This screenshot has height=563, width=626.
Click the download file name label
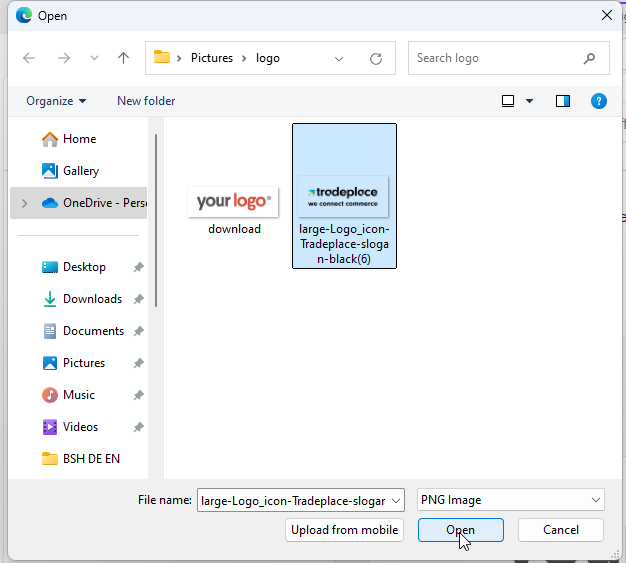tap(234, 229)
